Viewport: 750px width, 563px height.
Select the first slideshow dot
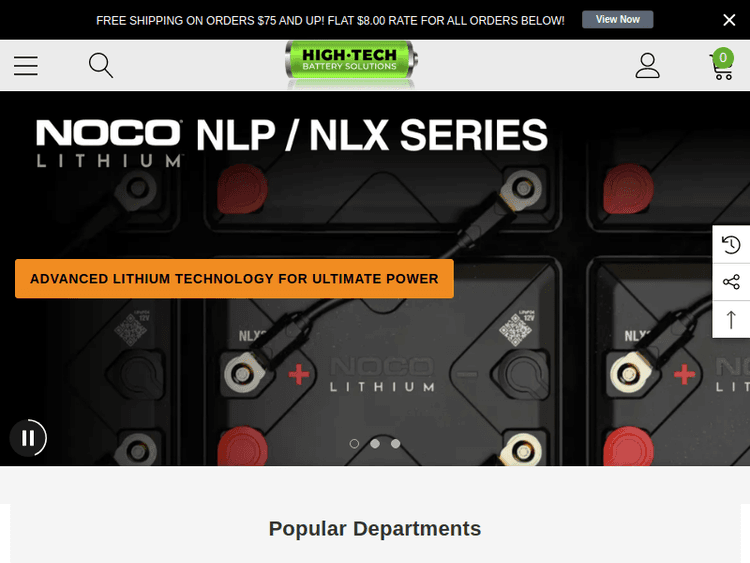click(x=354, y=444)
